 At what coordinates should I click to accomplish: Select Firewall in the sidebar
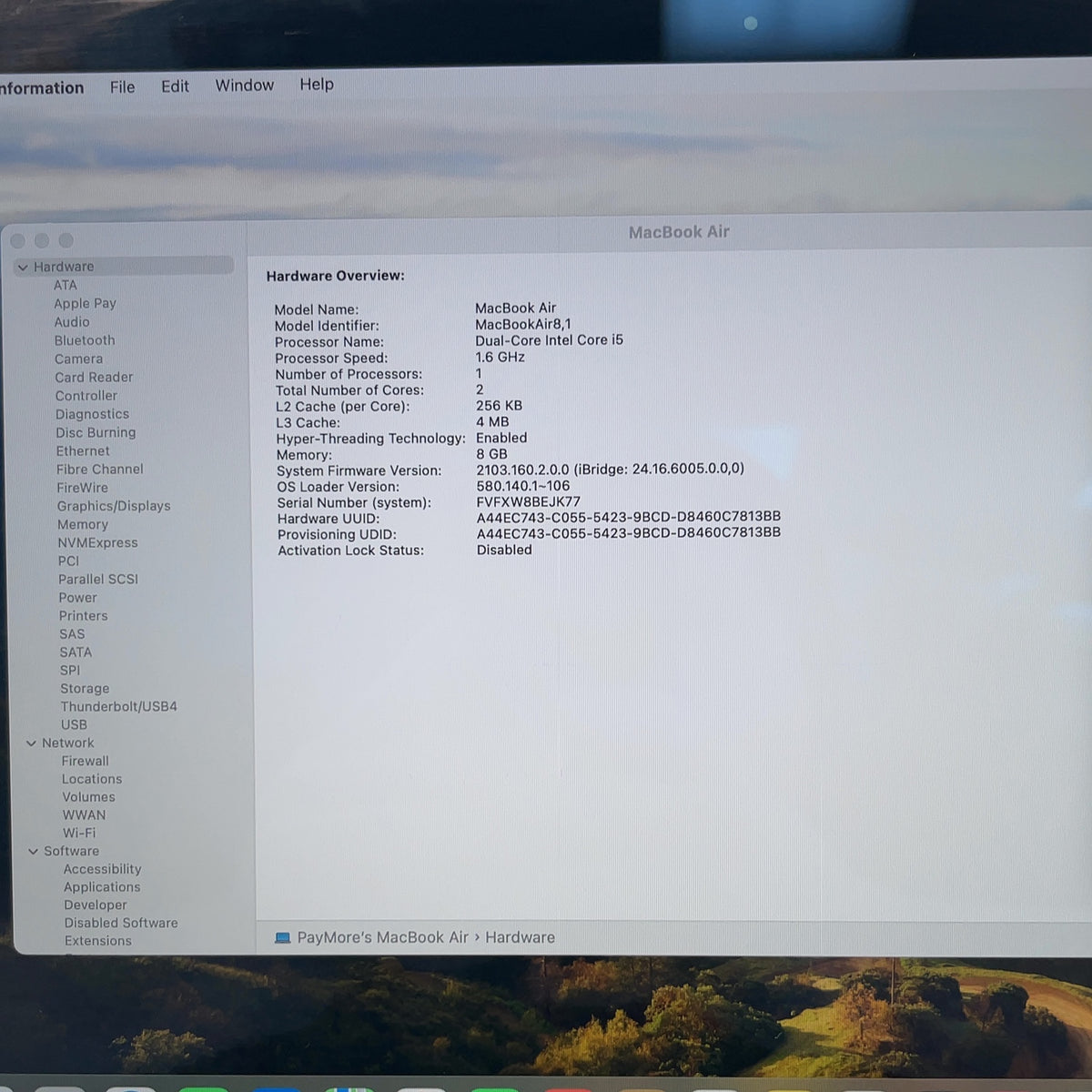[x=85, y=761]
